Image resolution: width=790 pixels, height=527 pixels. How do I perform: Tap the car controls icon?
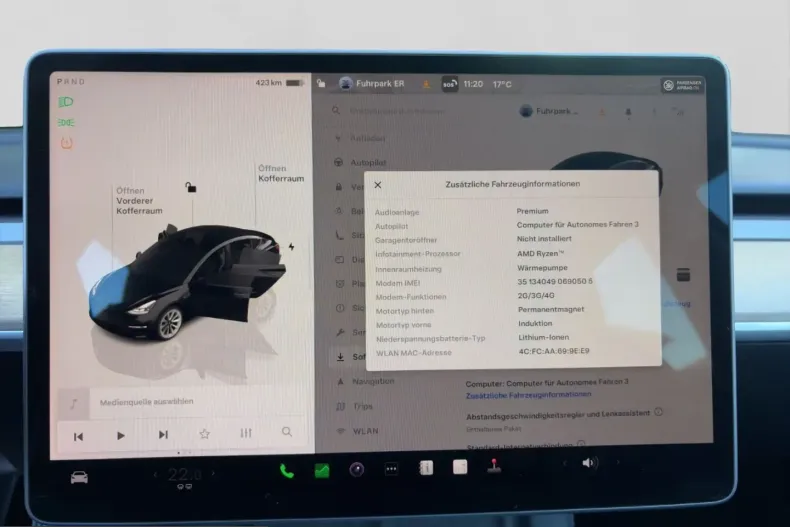click(x=79, y=477)
